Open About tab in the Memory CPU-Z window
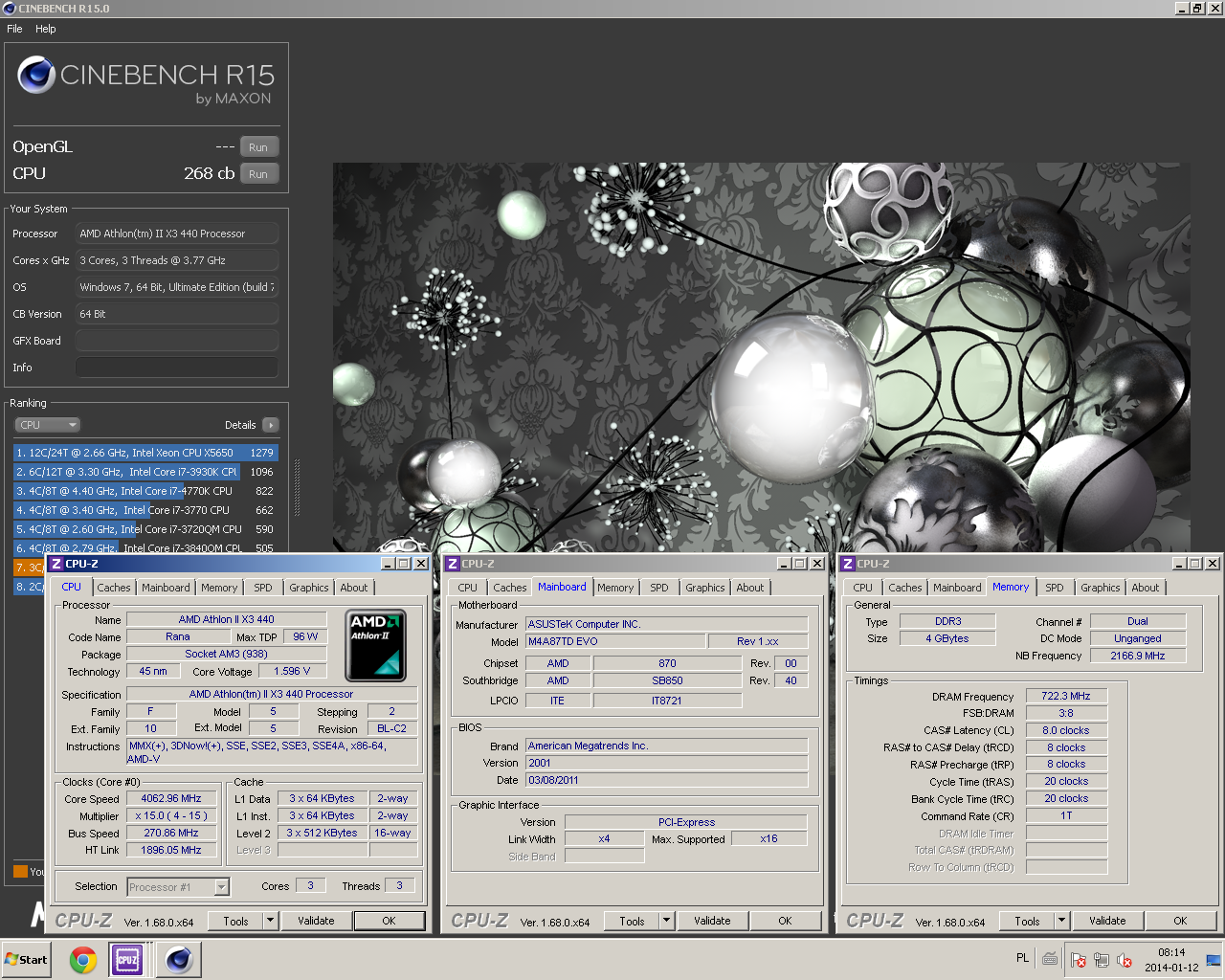Screen dimensions: 1225x980 (x=1146, y=588)
